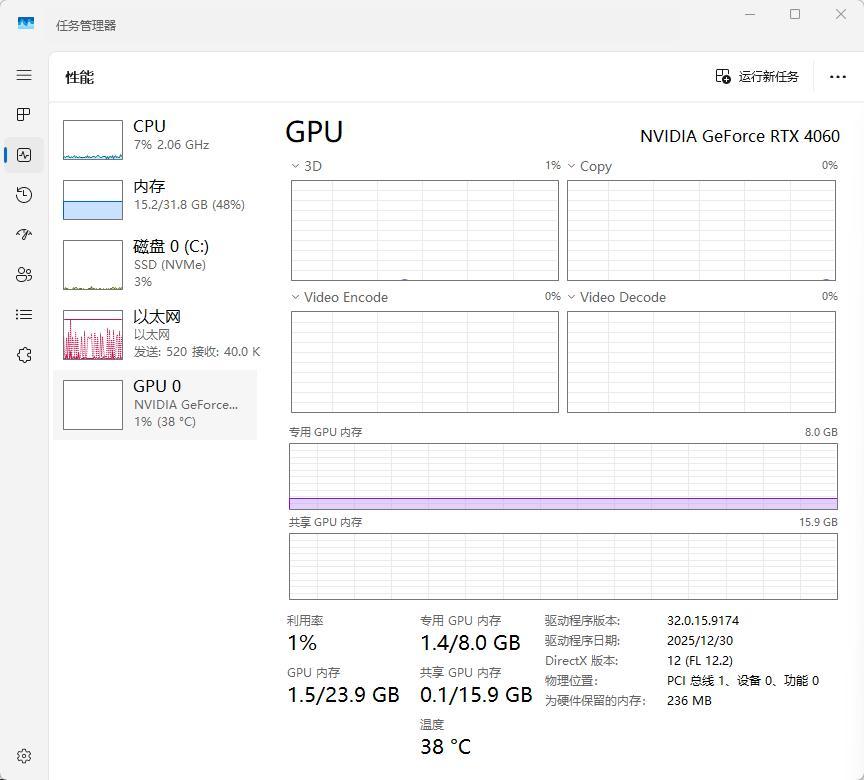The height and width of the screenshot is (780, 864).
Task: Select the 内存 performance entry
Action: [155, 199]
